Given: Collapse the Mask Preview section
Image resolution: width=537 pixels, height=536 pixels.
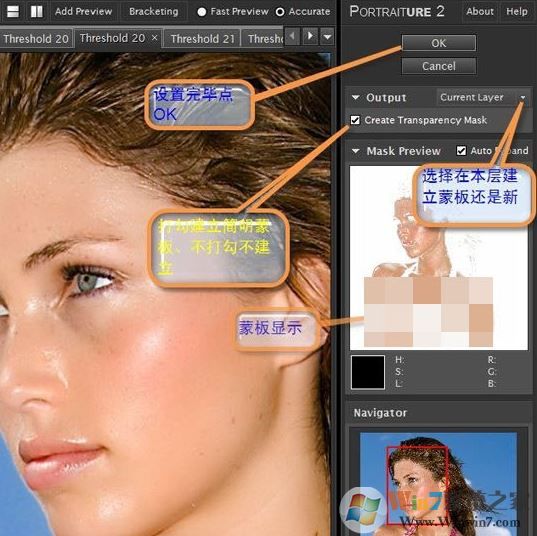Looking at the screenshot, I should [355, 151].
